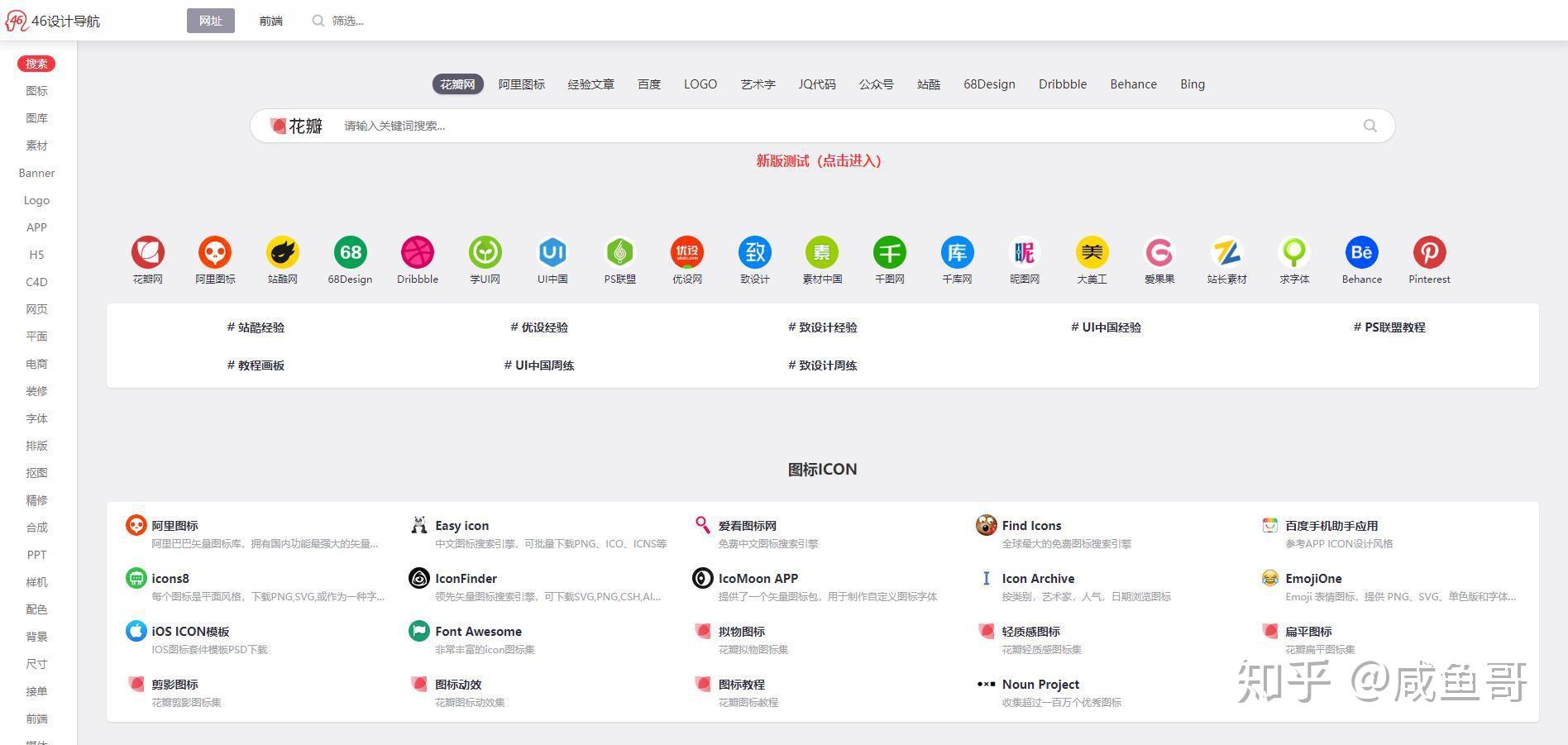Click the IcoMoon APP icon

click(703, 578)
